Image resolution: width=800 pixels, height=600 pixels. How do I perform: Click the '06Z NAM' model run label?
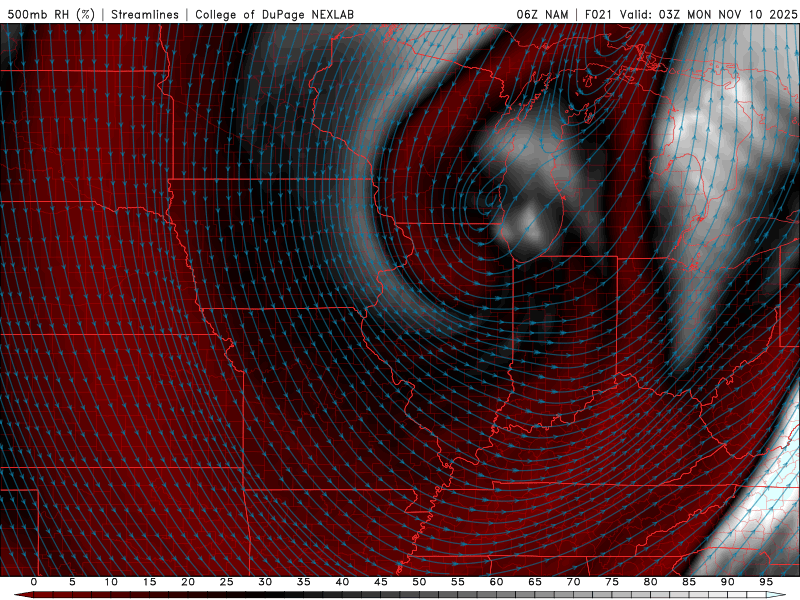pos(542,14)
